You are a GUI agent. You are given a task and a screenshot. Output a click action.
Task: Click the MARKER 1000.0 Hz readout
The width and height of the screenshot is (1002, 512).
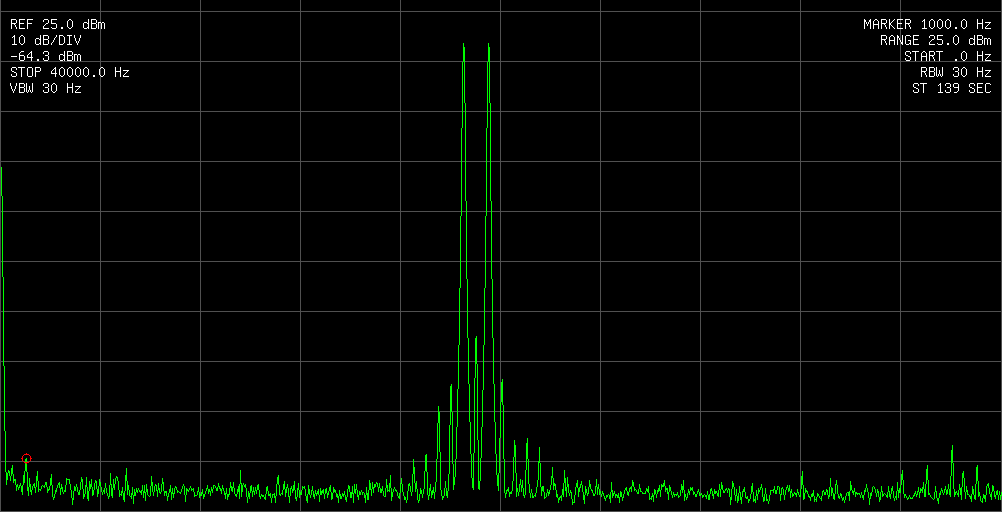click(927, 25)
